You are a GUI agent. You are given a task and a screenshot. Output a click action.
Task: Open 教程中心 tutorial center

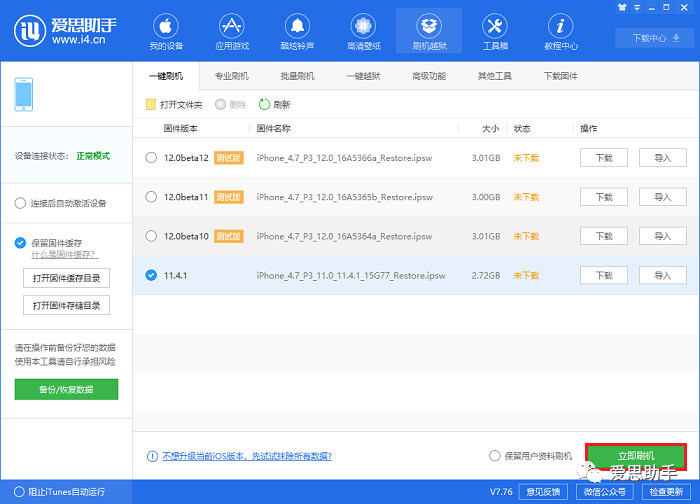561,32
